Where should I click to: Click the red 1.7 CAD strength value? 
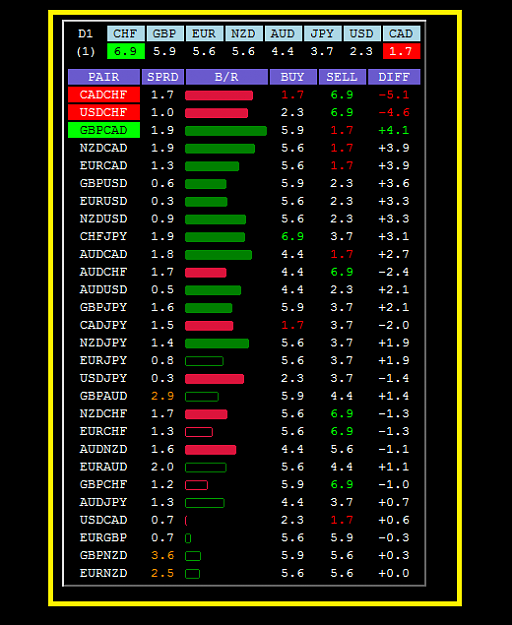[401, 51]
